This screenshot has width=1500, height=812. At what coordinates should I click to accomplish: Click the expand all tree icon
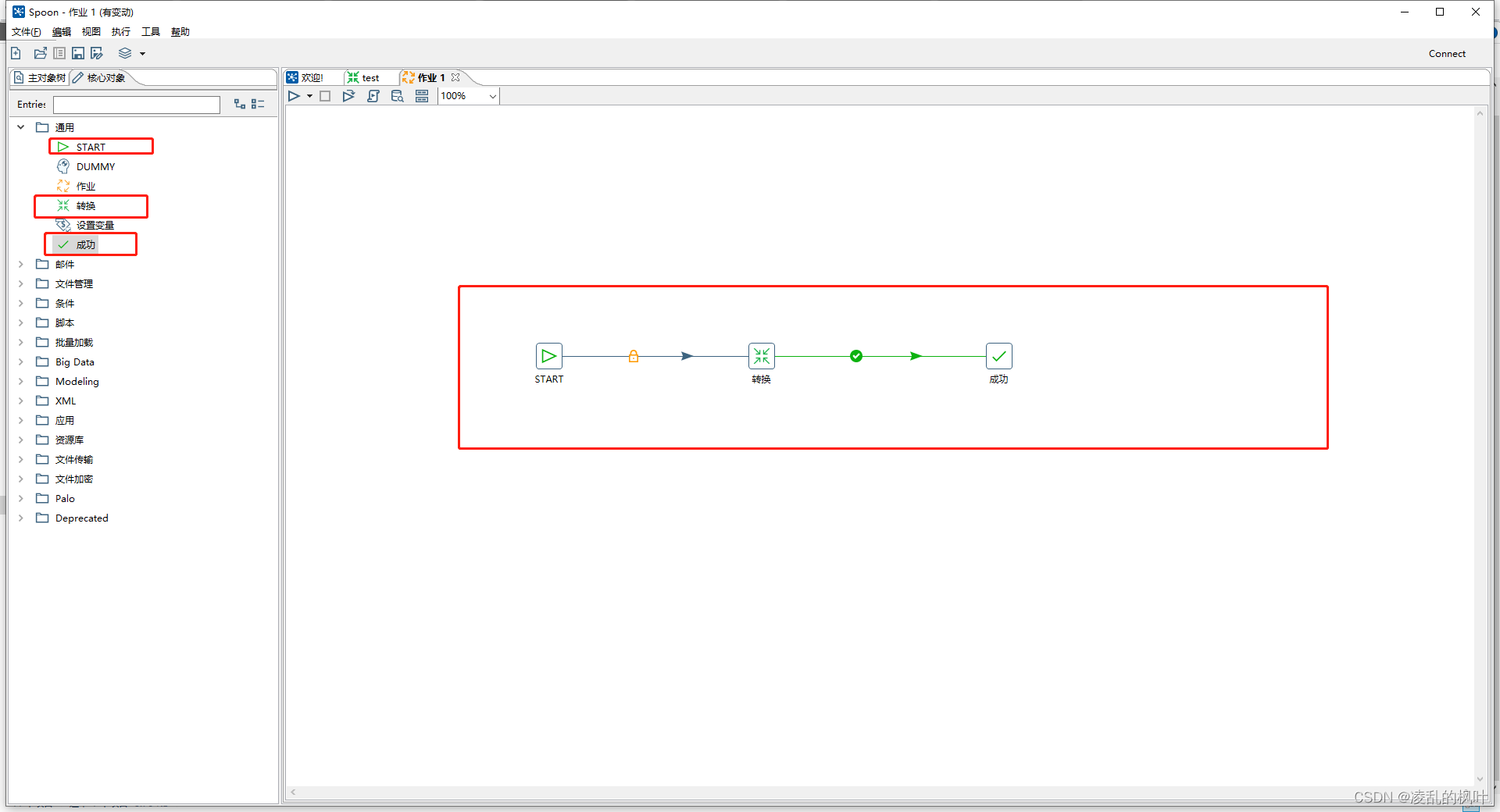pos(240,104)
